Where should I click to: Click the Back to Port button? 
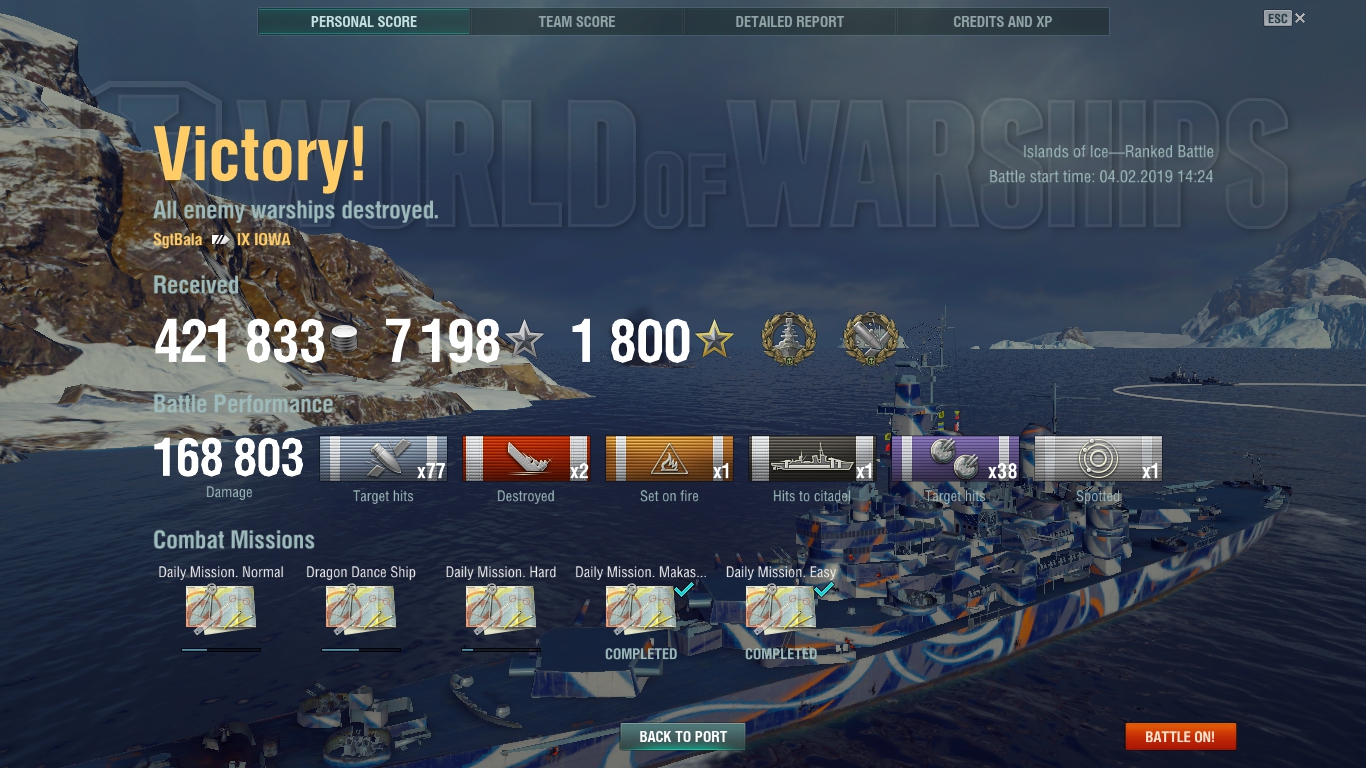click(x=683, y=737)
